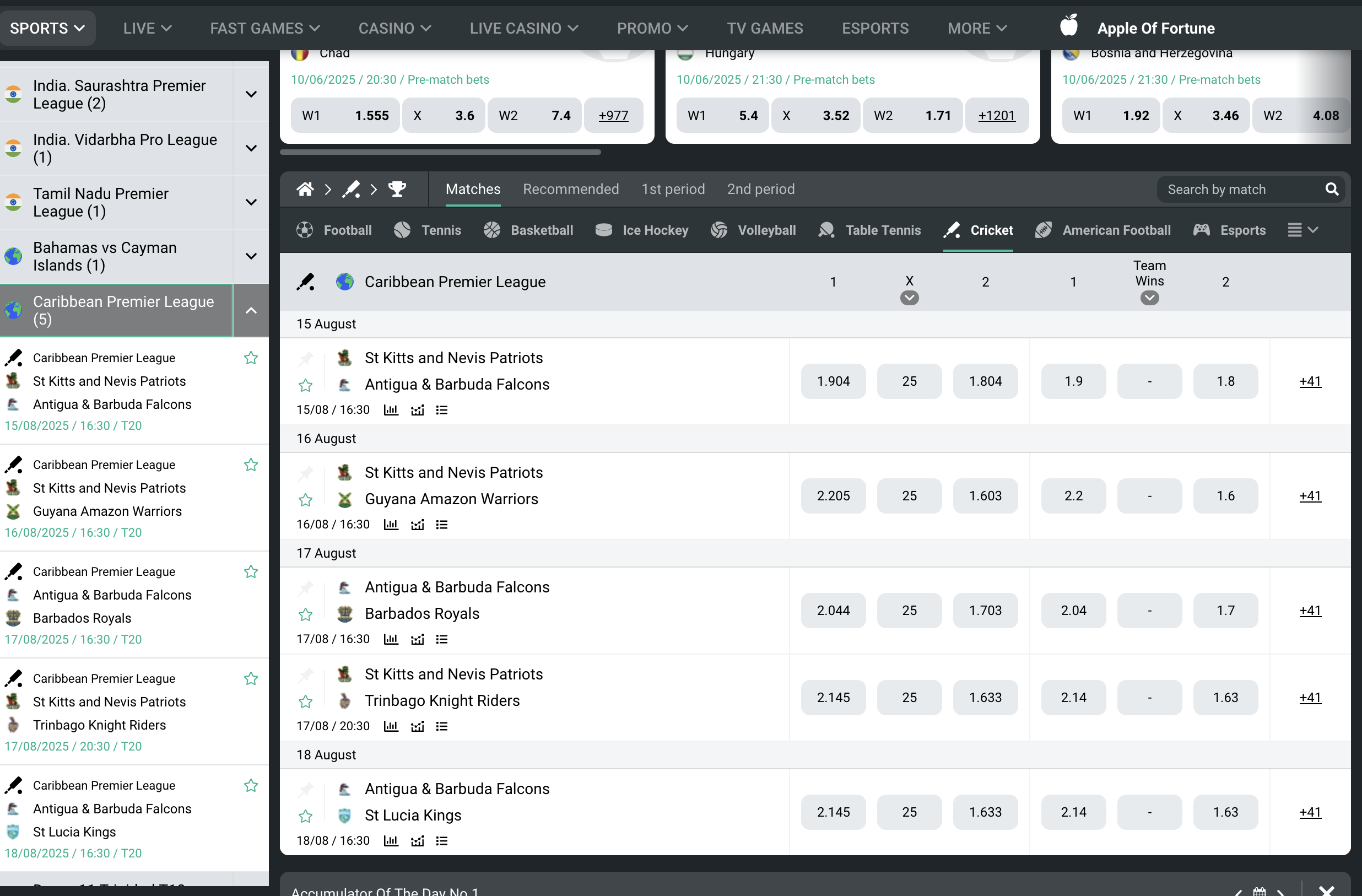Star sidebar Patriots vs Falcons match
This screenshot has height=896, width=1362.
click(x=251, y=358)
